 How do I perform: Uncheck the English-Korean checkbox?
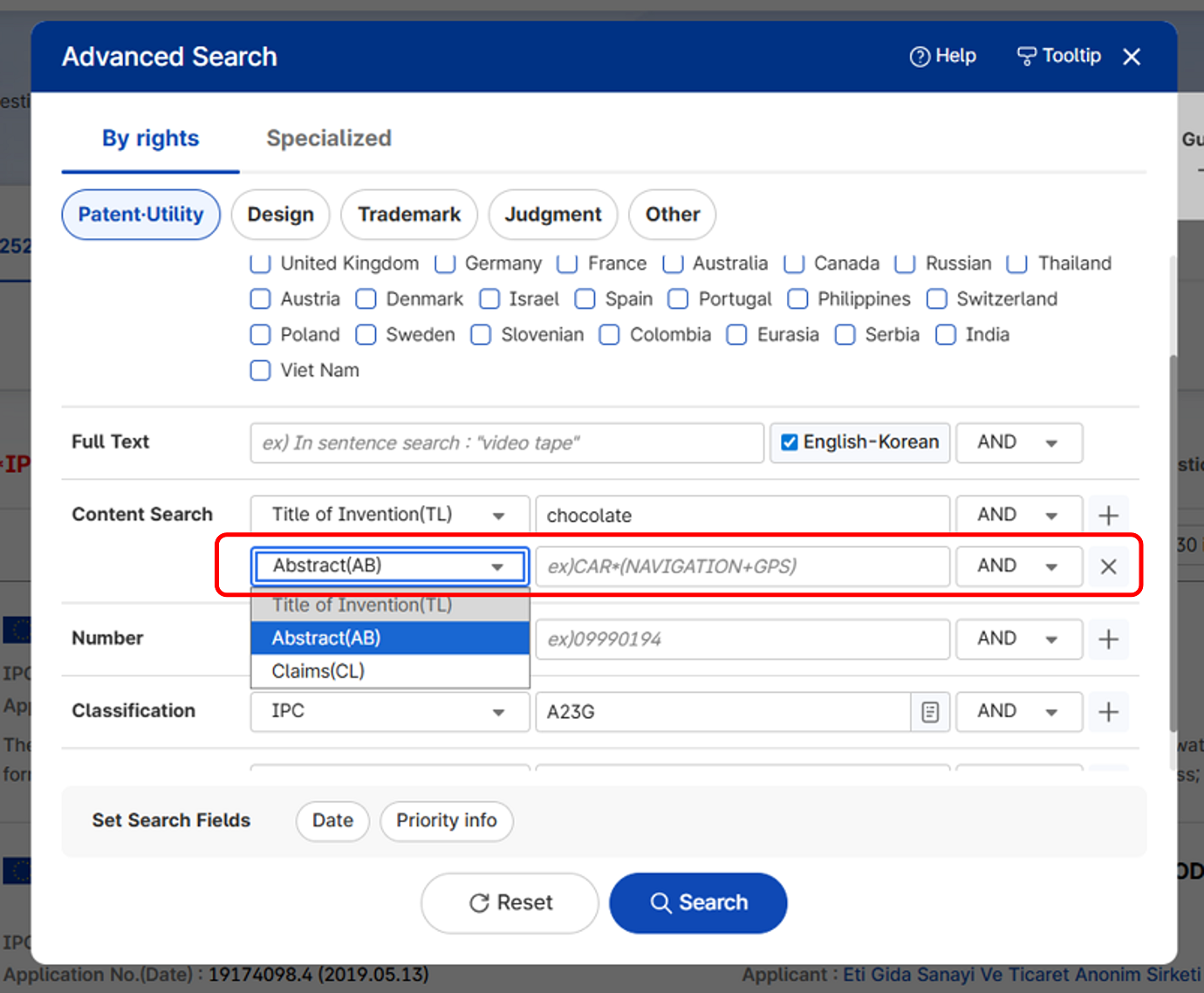tap(790, 442)
